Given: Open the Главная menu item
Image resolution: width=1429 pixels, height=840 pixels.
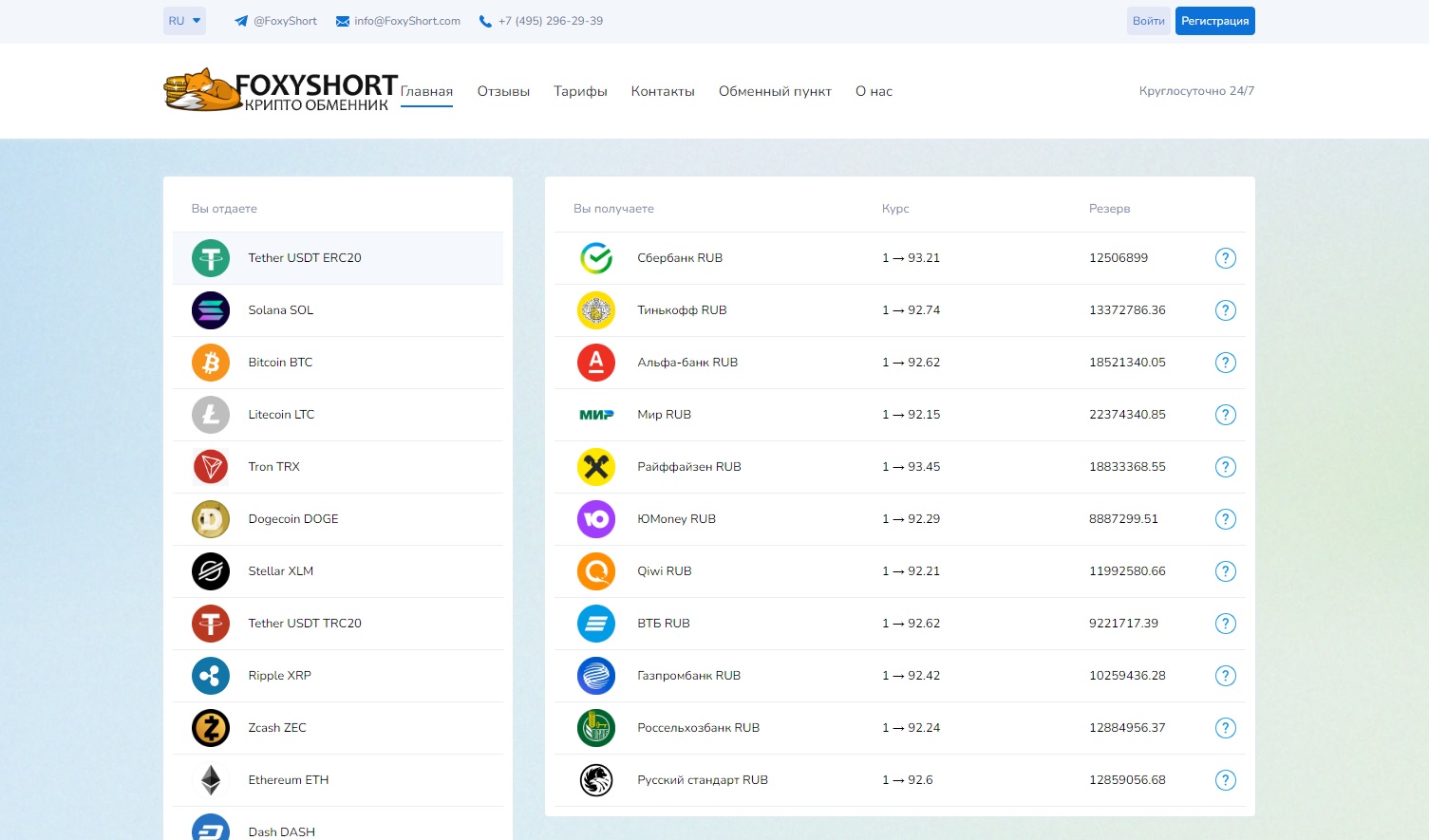Looking at the screenshot, I should tap(426, 91).
